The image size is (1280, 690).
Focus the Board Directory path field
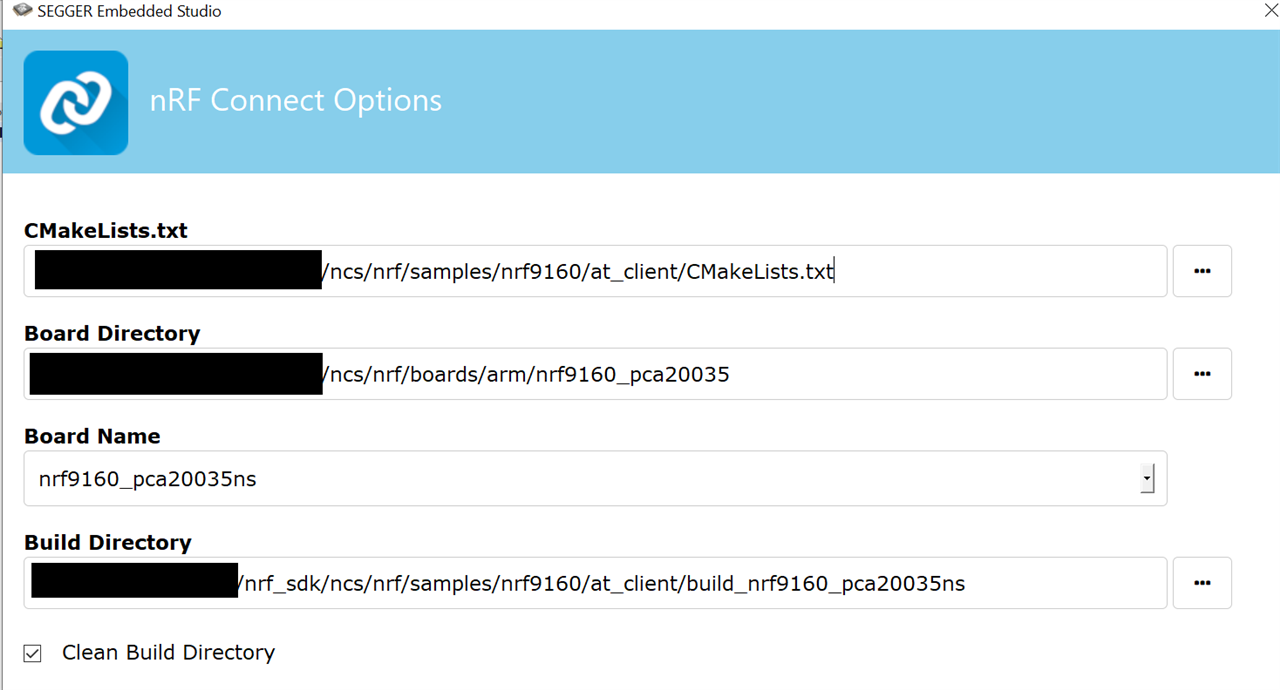coord(595,374)
